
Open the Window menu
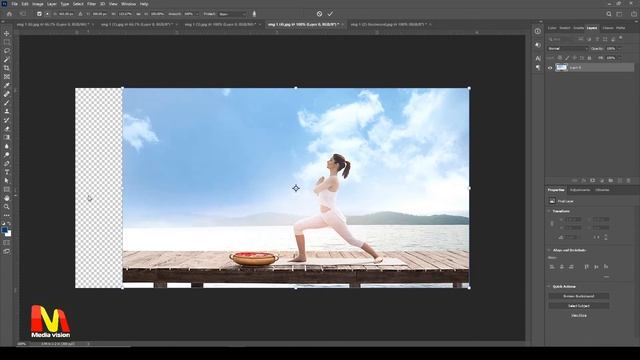point(128,4)
